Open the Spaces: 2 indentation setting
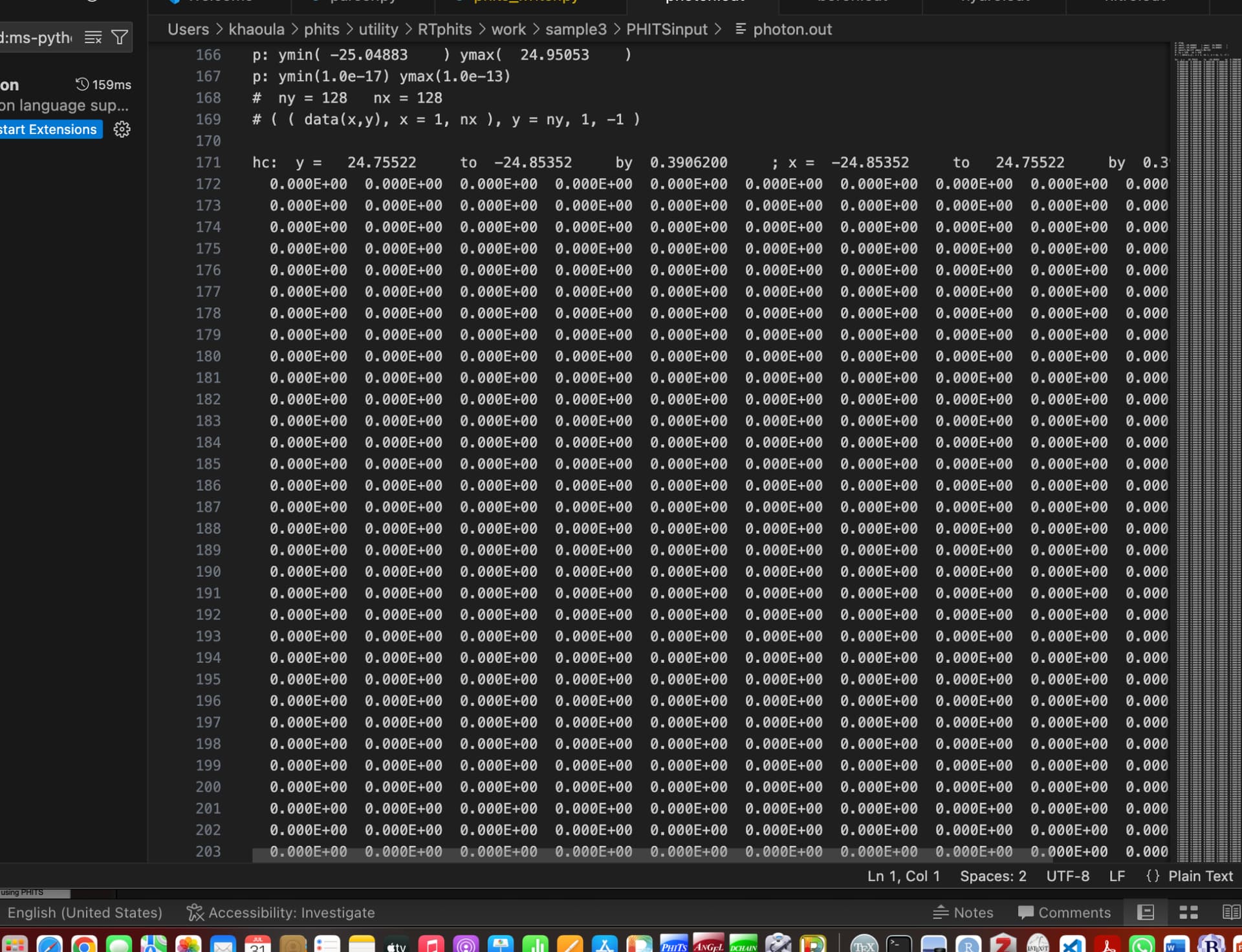Viewport: 1242px width, 952px height. click(x=992, y=876)
